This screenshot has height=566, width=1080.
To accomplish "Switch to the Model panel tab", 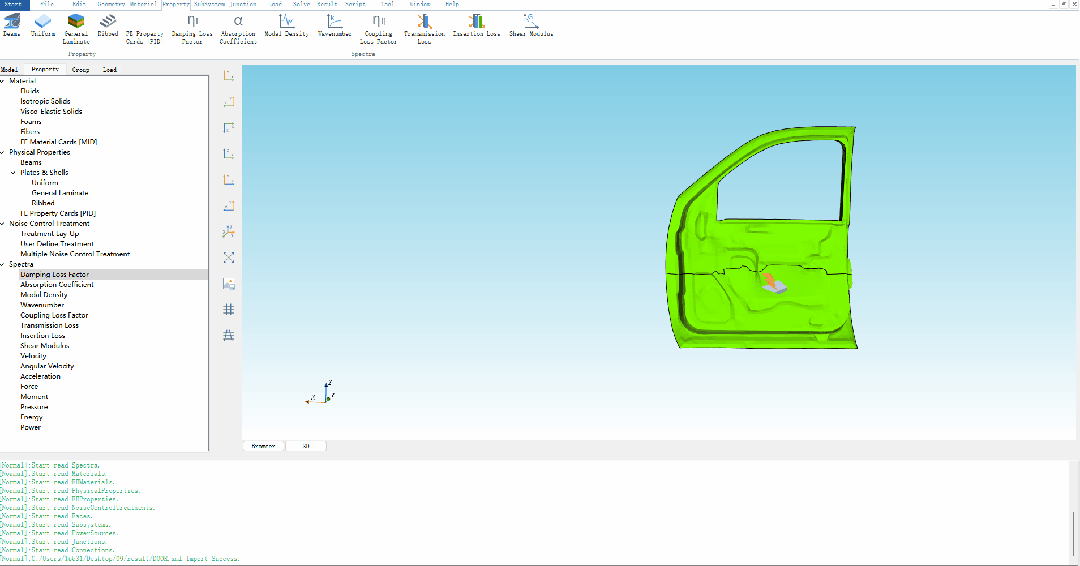I will tap(10, 70).
